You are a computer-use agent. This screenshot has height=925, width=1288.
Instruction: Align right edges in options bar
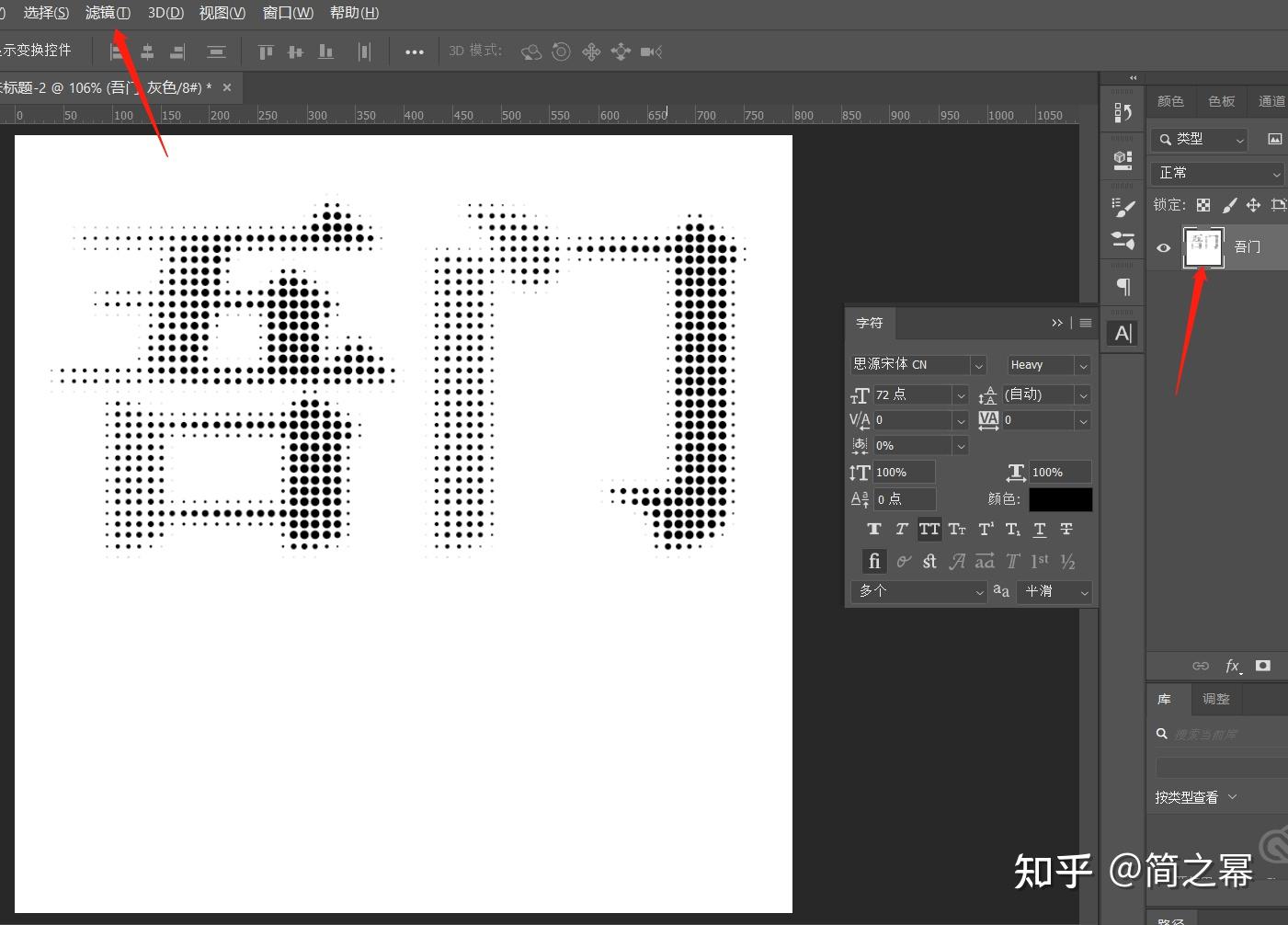coord(177,51)
